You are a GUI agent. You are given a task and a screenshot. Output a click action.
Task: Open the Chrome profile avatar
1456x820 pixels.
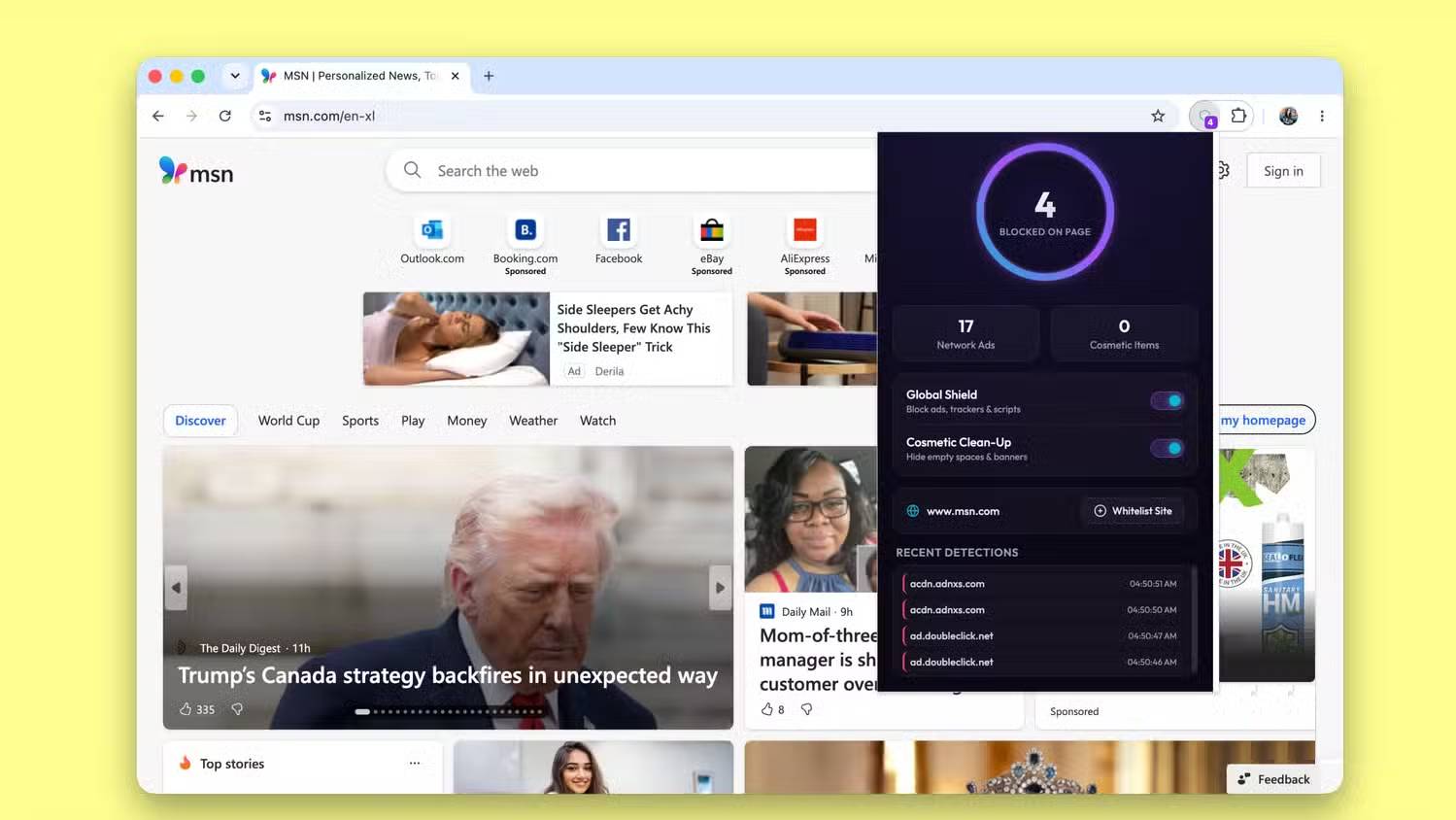[1289, 116]
